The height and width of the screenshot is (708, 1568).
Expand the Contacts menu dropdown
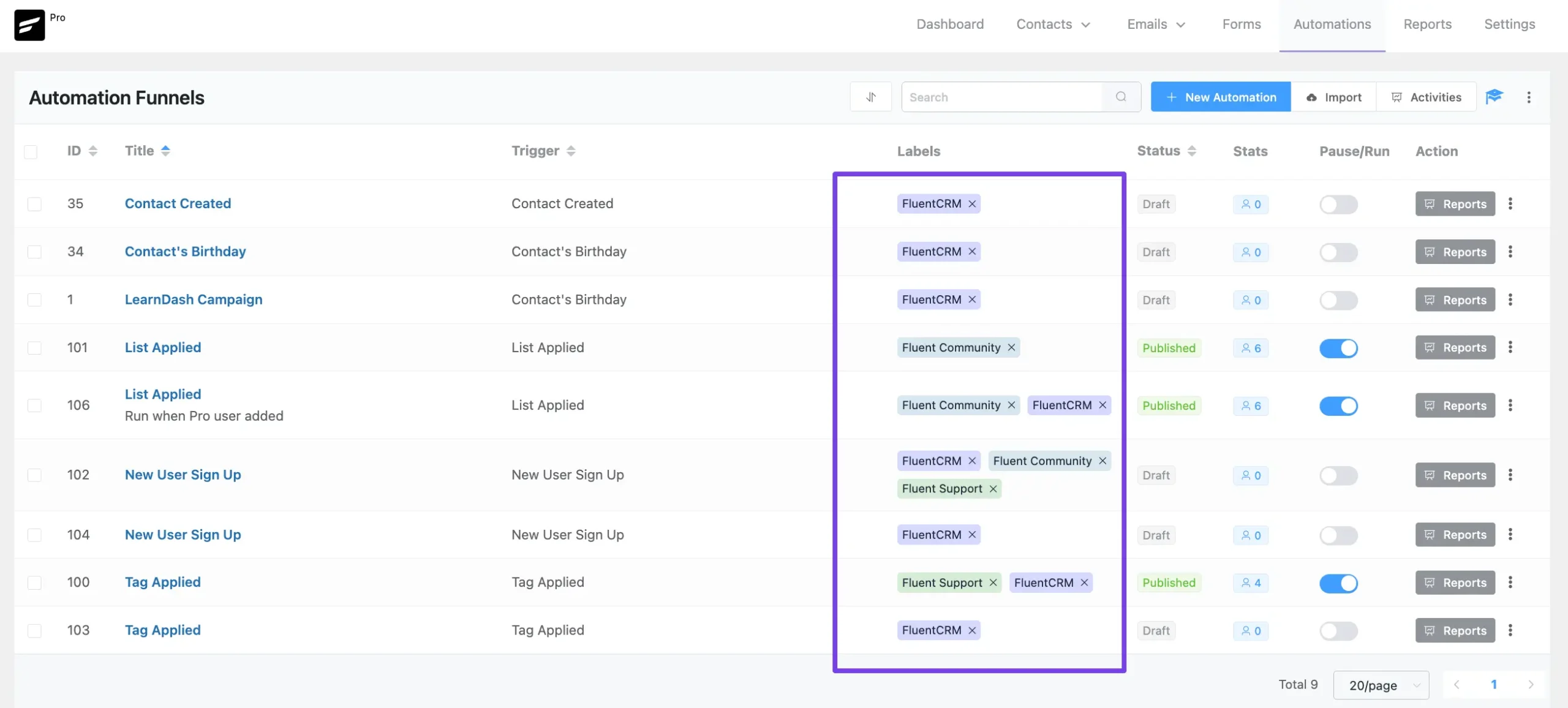1053,24
